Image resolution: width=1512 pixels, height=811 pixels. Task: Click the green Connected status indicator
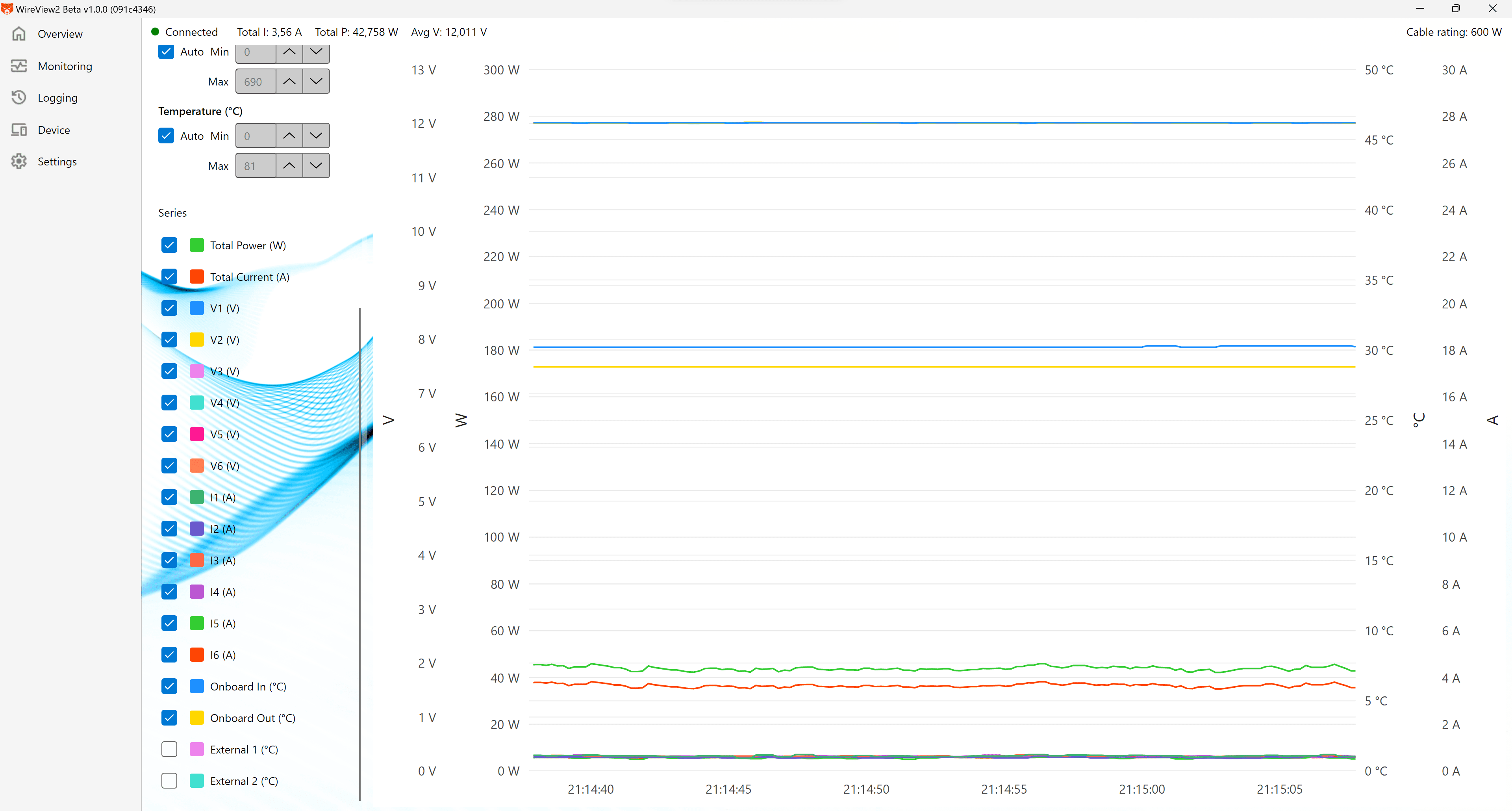[x=155, y=32]
